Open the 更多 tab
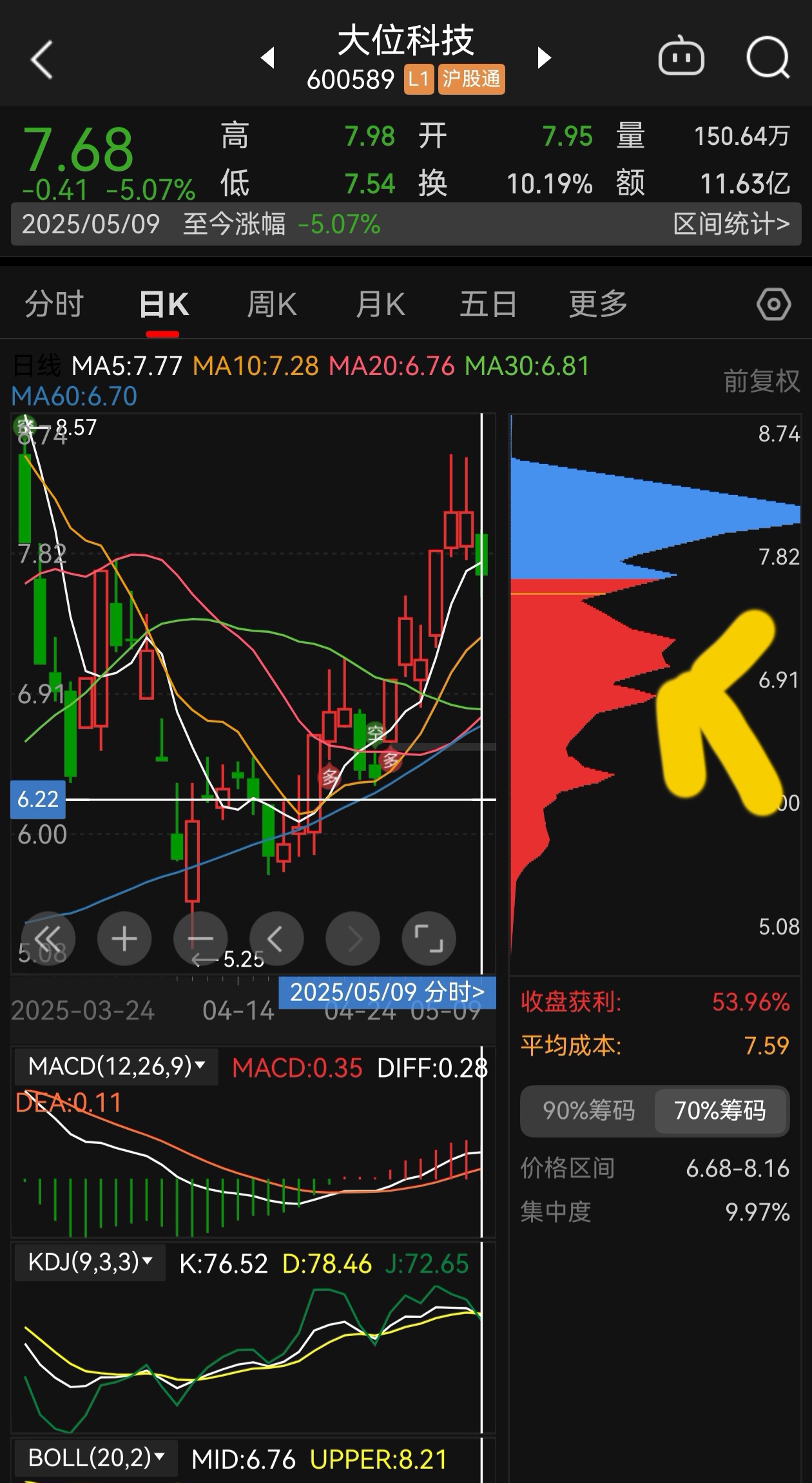The height and width of the screenshot is (1483, 812). coord(597,304)
